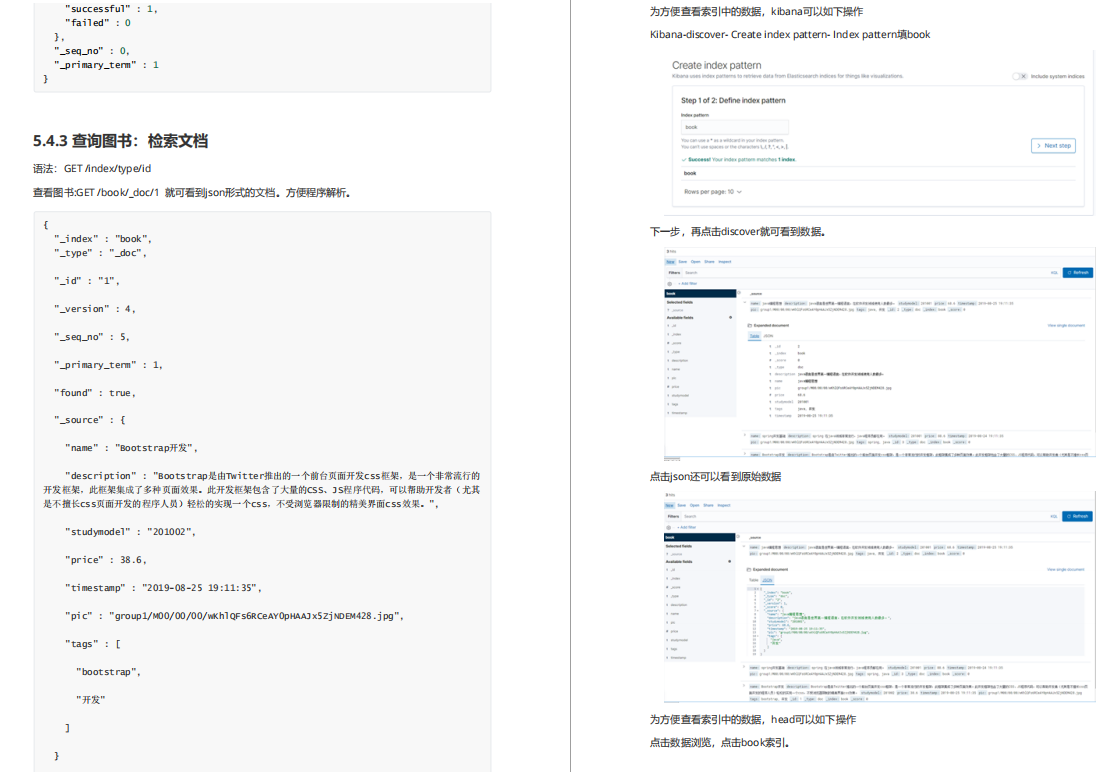Viewport: 1118px width, 772px height.
Task: Click the text 点击json还可以看到原始数据
Action: 715,477
